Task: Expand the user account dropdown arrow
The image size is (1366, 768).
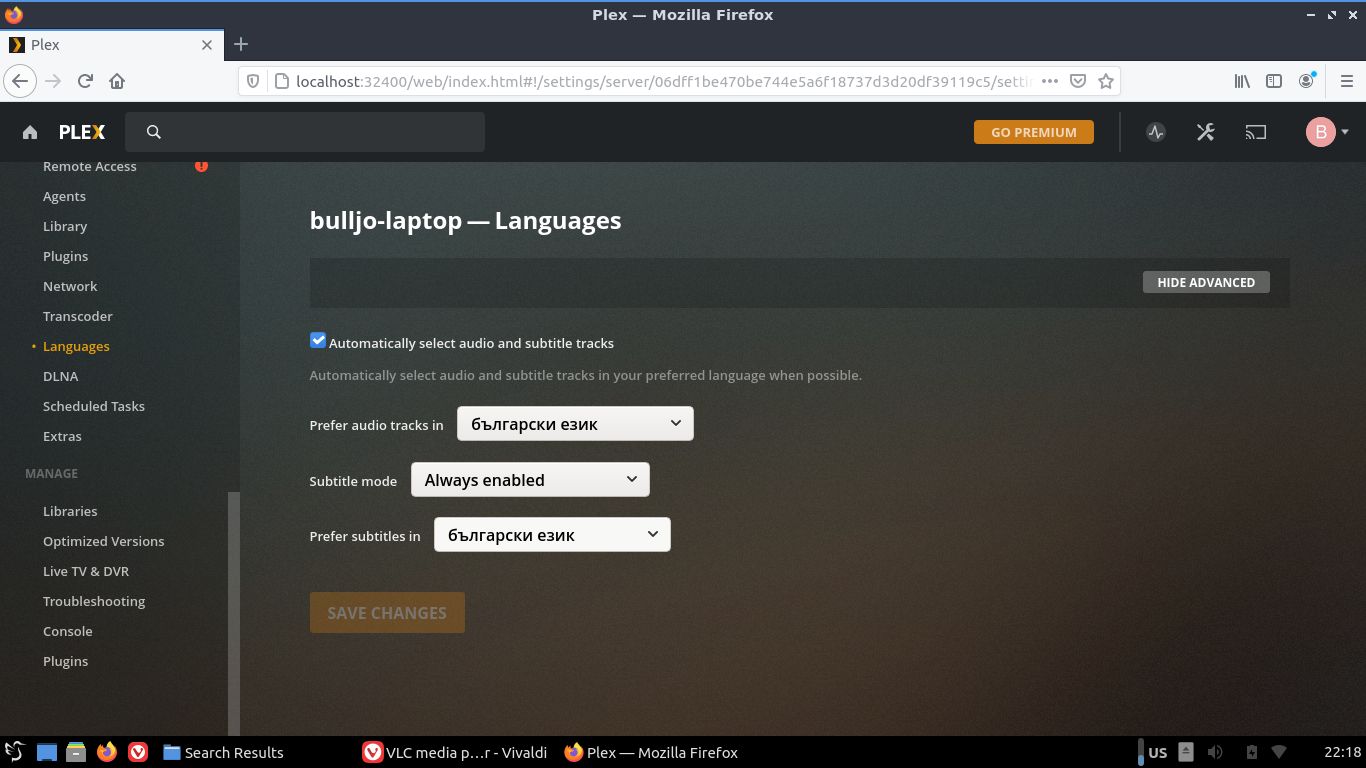Action: (1345, 132)
